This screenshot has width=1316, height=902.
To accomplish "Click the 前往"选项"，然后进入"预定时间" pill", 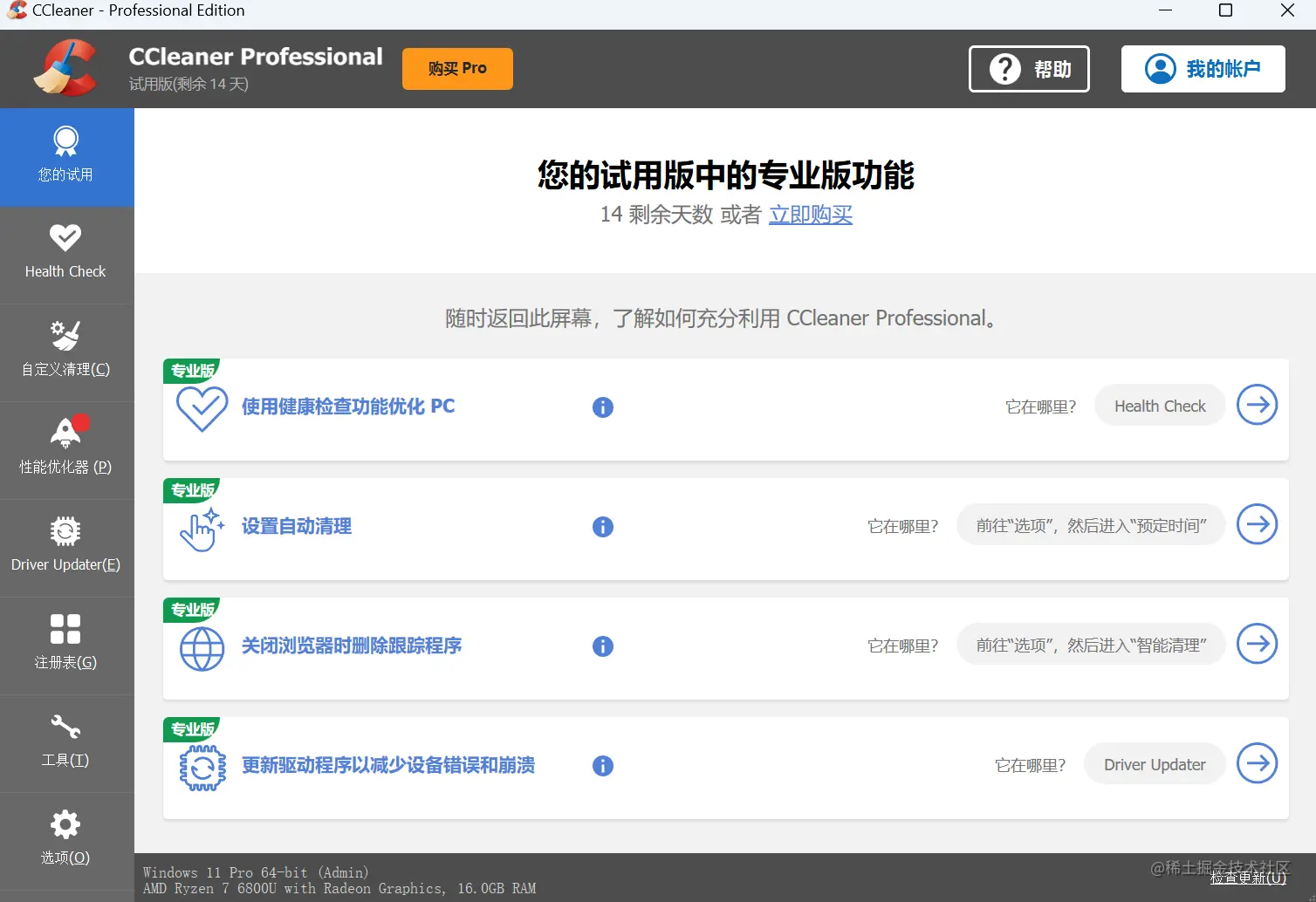I will click(1091, 525).
